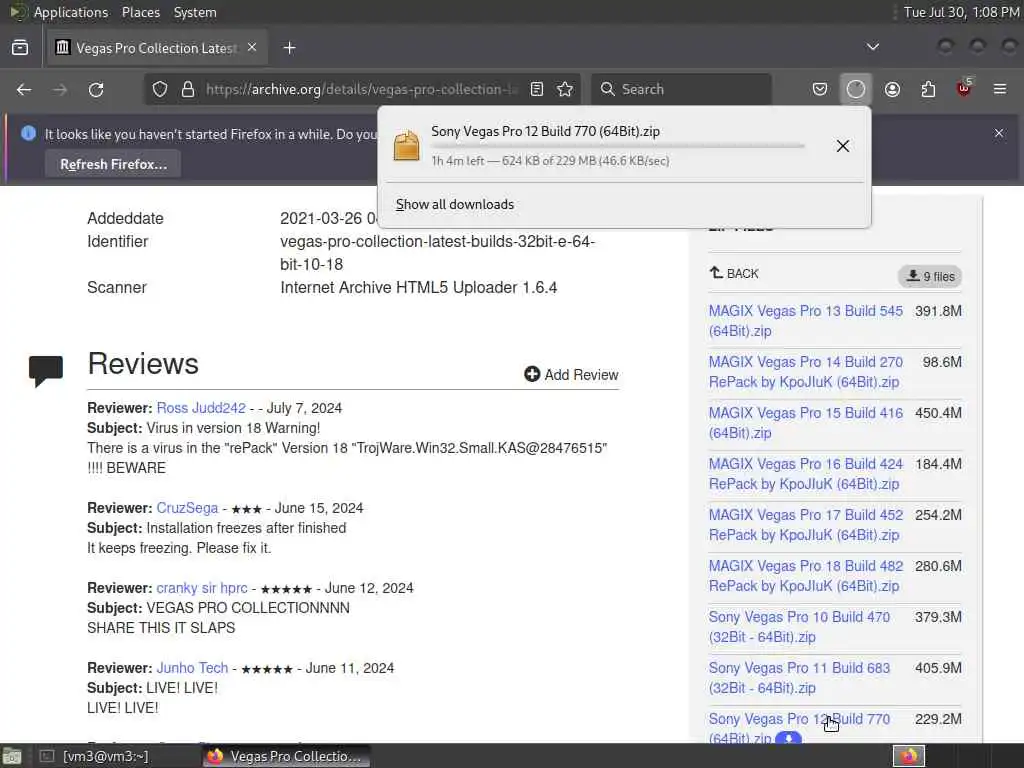Open the Applications menu
1024x768 pixels.
click(71, 12)
